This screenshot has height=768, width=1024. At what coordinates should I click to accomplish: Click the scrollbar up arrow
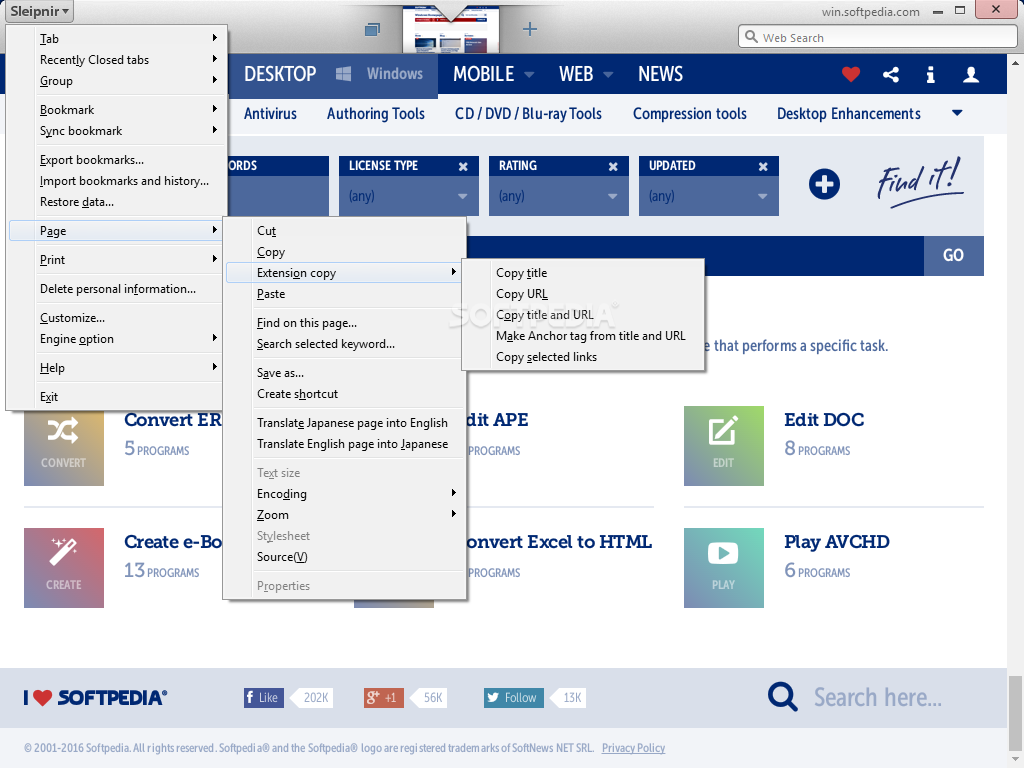coord(1016,63)
